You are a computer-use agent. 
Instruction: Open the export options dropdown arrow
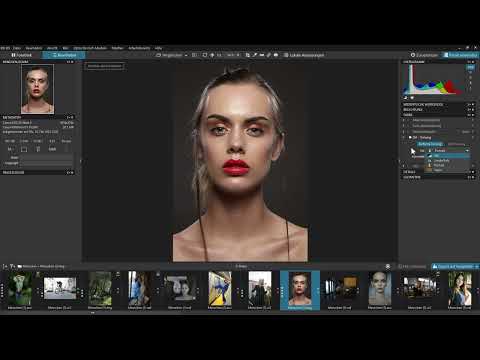477,266
